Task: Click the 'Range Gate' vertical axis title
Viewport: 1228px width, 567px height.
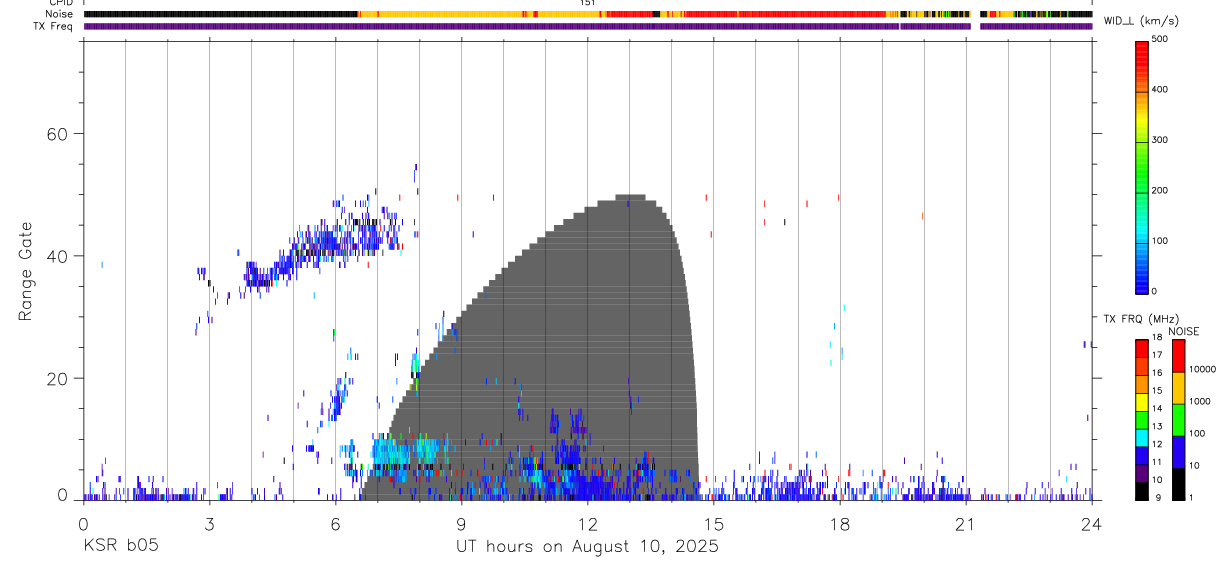Action: 24,270
